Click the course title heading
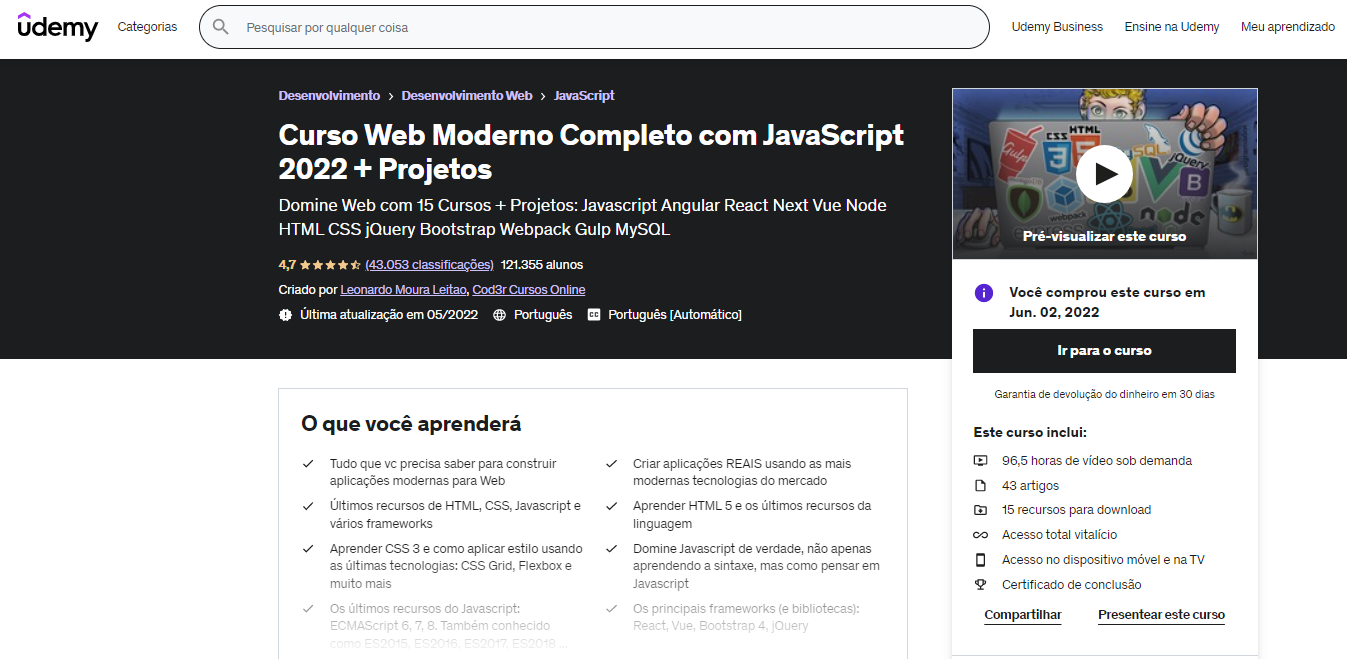 pos(591,151)
